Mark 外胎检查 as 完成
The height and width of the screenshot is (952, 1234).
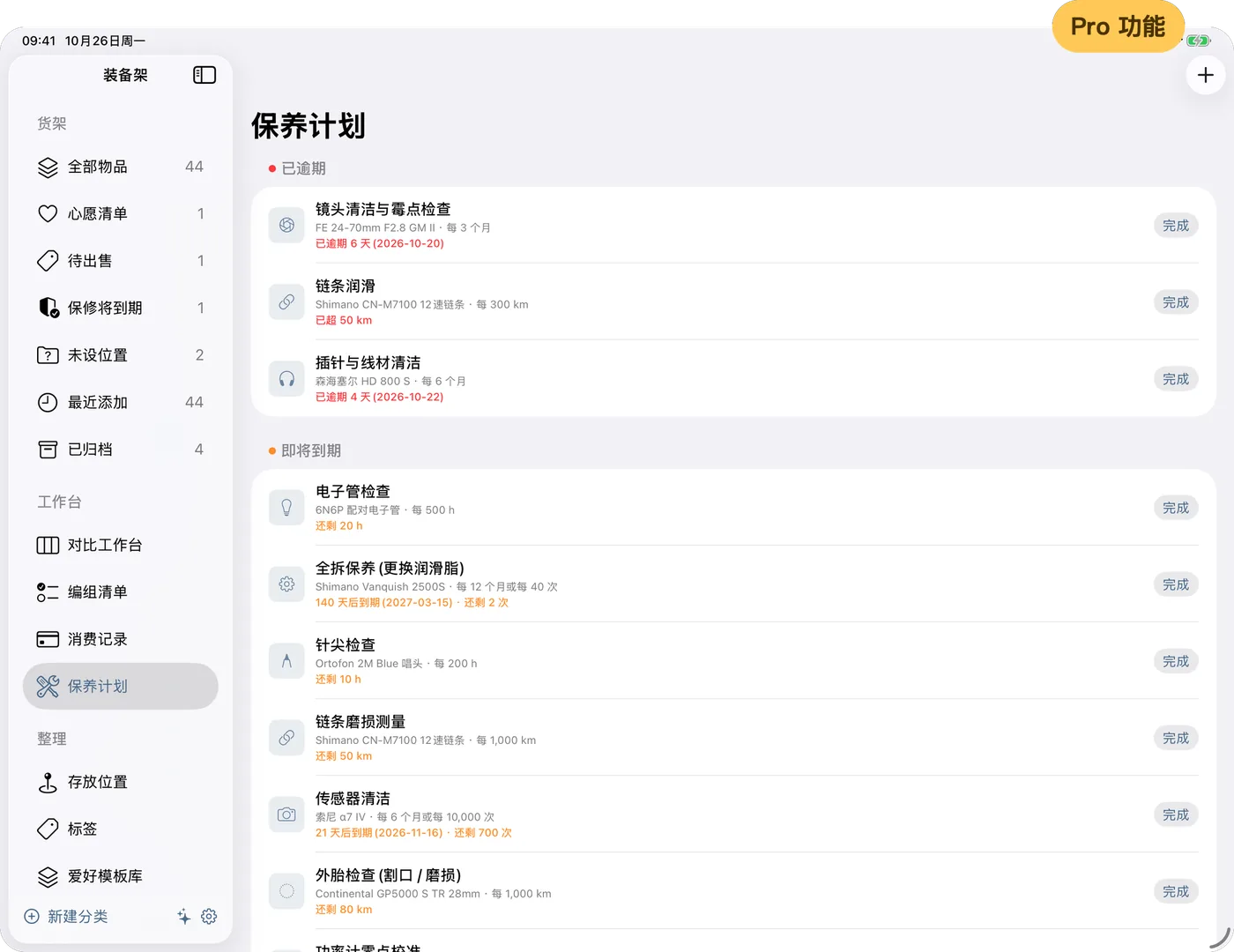coord(1176,891)
